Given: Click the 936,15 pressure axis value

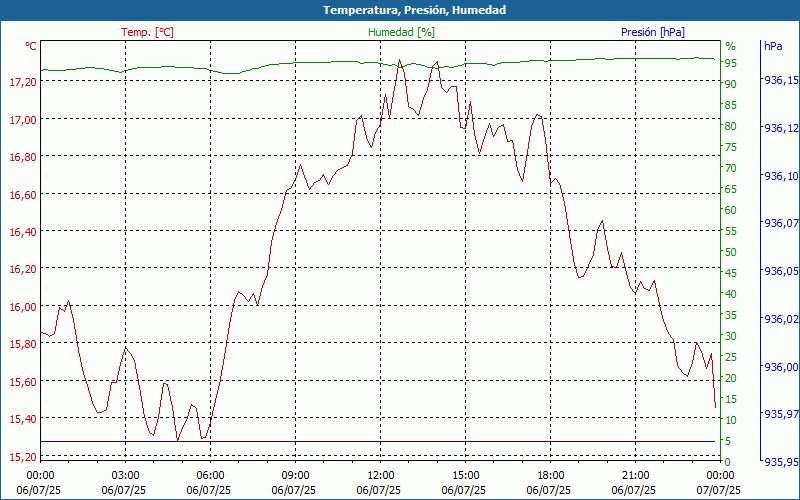Looking at the screenshot, I should point(781,80).
